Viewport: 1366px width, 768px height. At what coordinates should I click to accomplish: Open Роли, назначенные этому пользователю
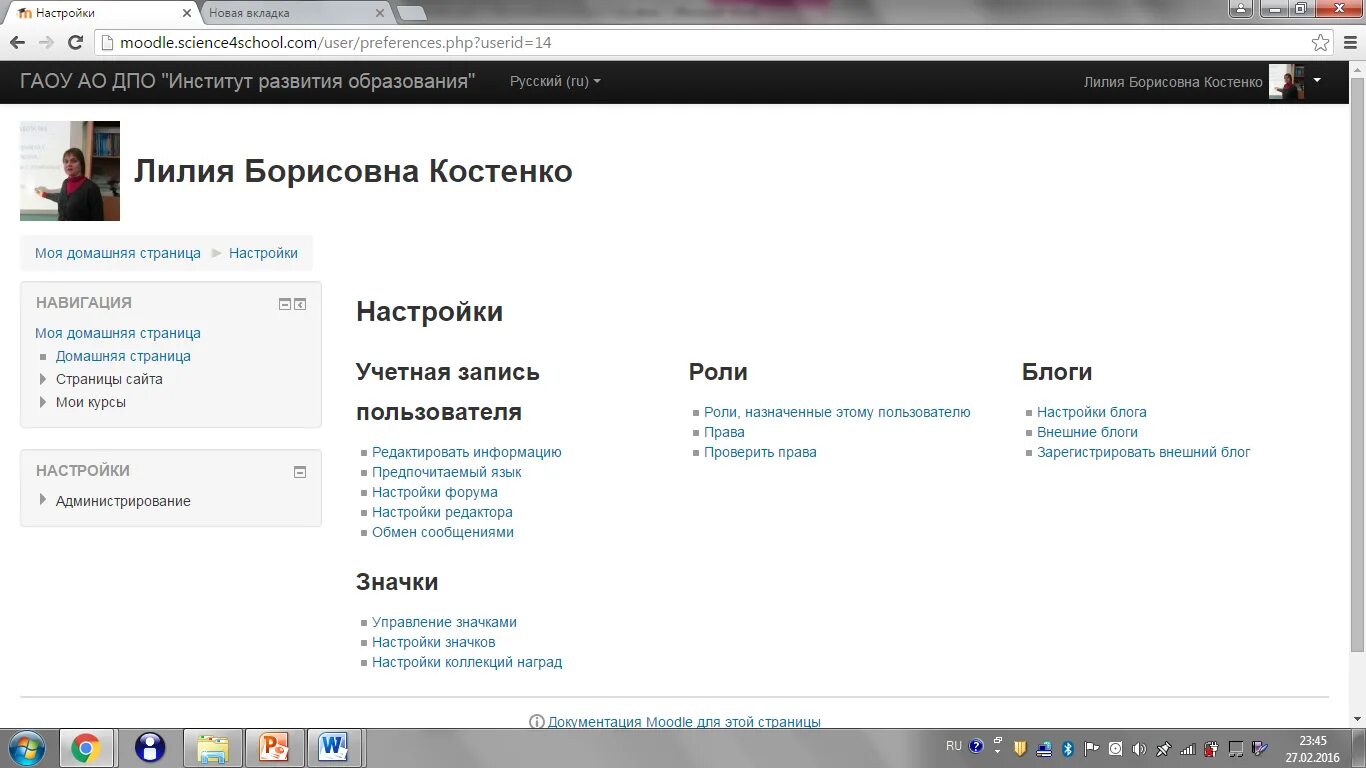click(x=837, y=412)
